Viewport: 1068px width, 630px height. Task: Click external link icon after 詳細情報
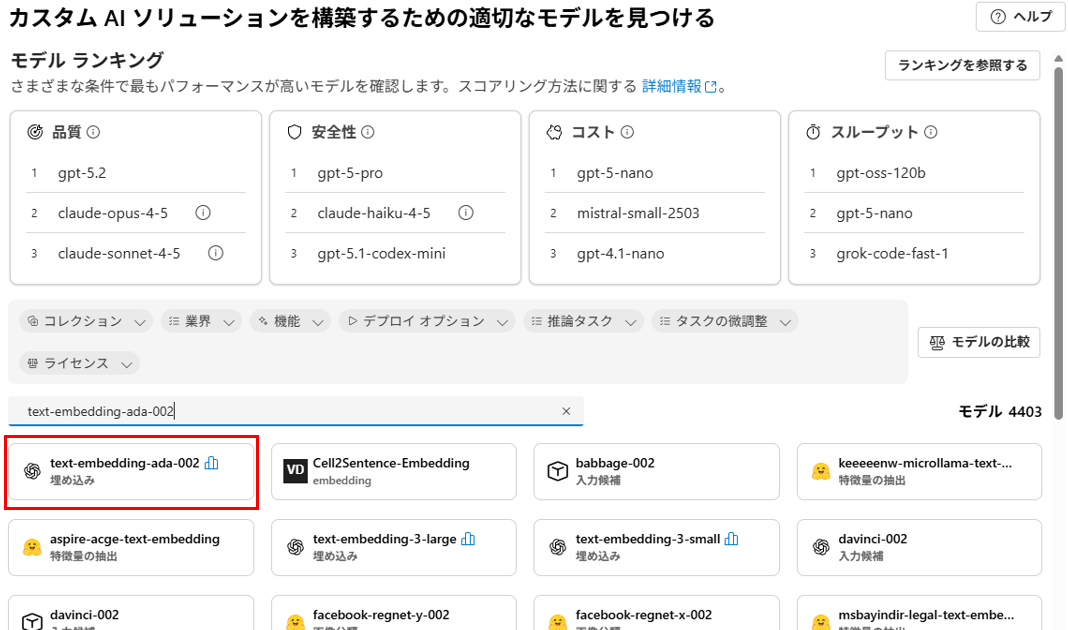(711, 87)
